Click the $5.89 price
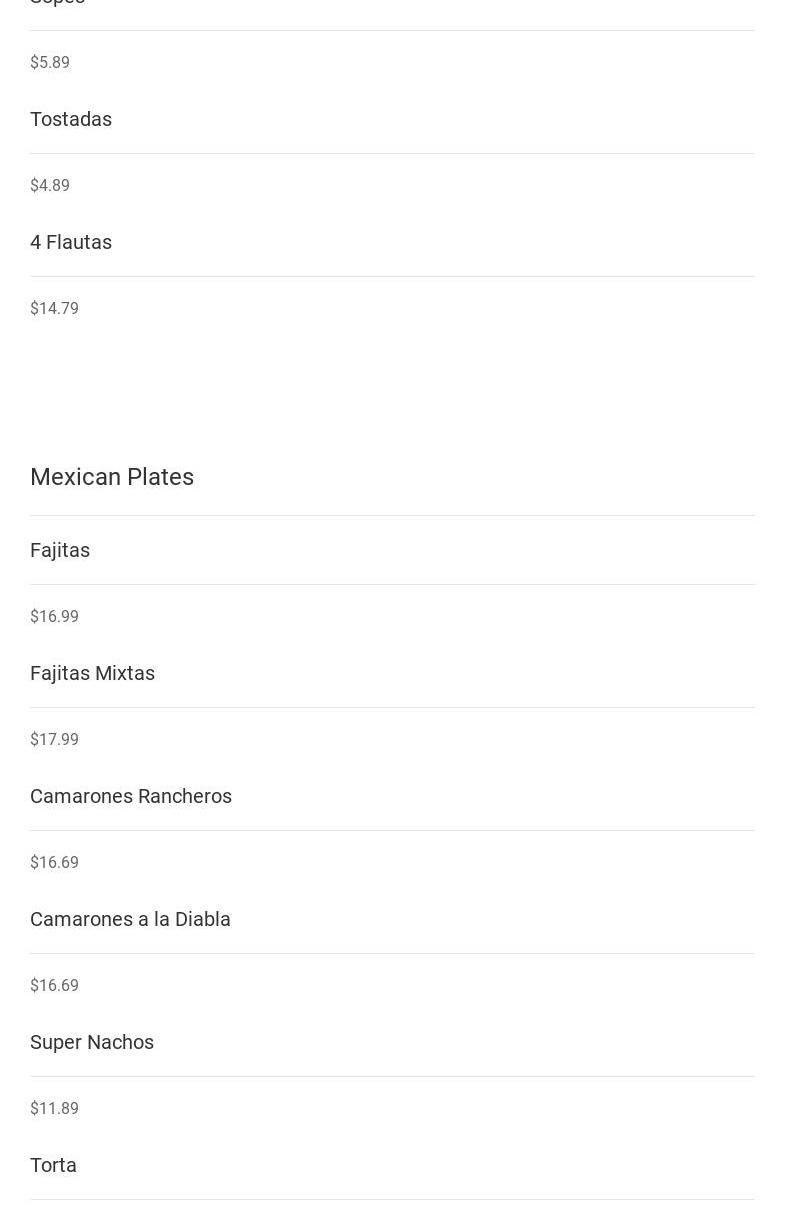This screenshot has height=1207, width=785. pyautogui.click(x=50, y=63)
